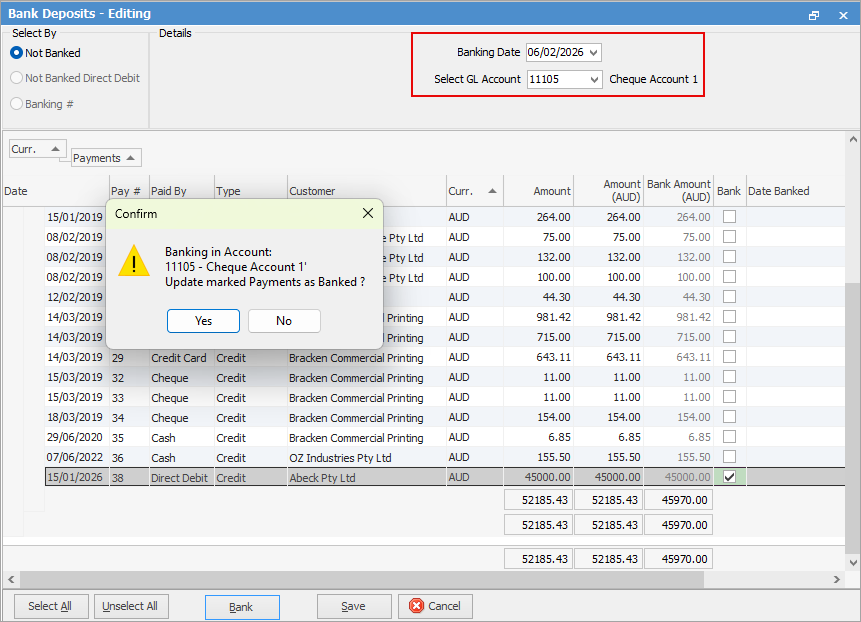Image resolution: width=861 pixels, height=622 pixels.
Task: Click the Unselect All button
Action: [131, 606]
